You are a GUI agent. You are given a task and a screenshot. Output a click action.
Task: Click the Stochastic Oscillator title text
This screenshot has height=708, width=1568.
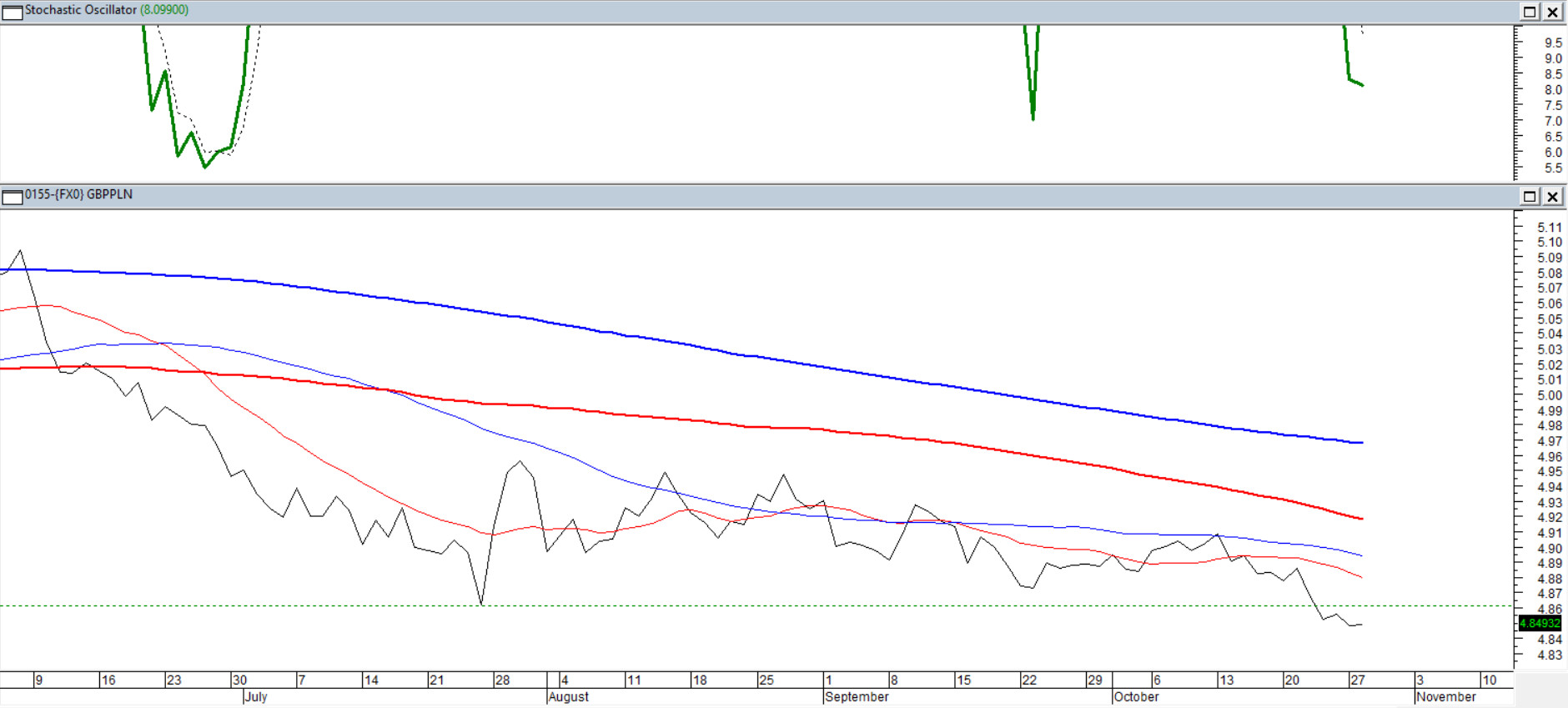[81, 10]
